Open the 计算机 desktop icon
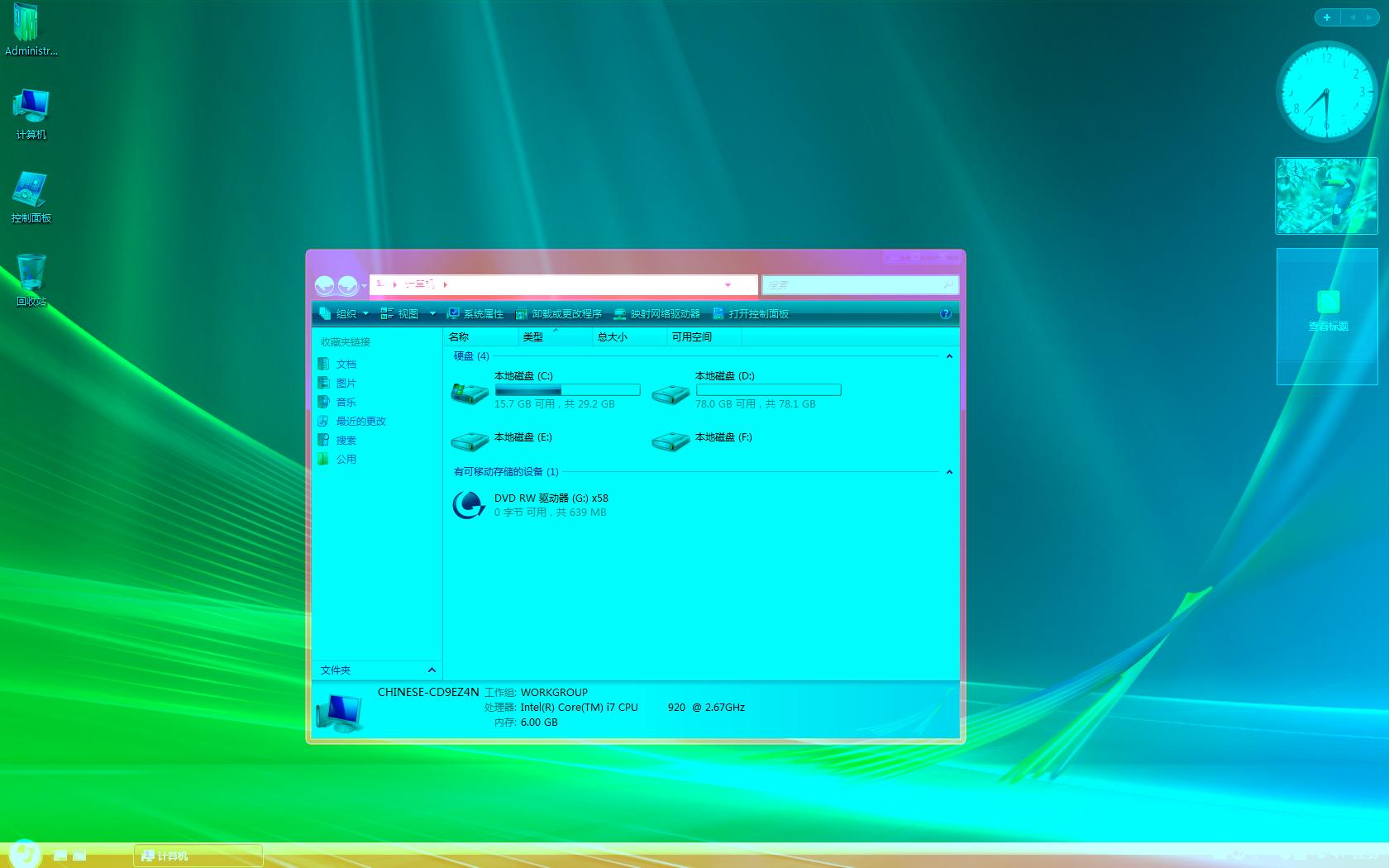 point(31,115)
